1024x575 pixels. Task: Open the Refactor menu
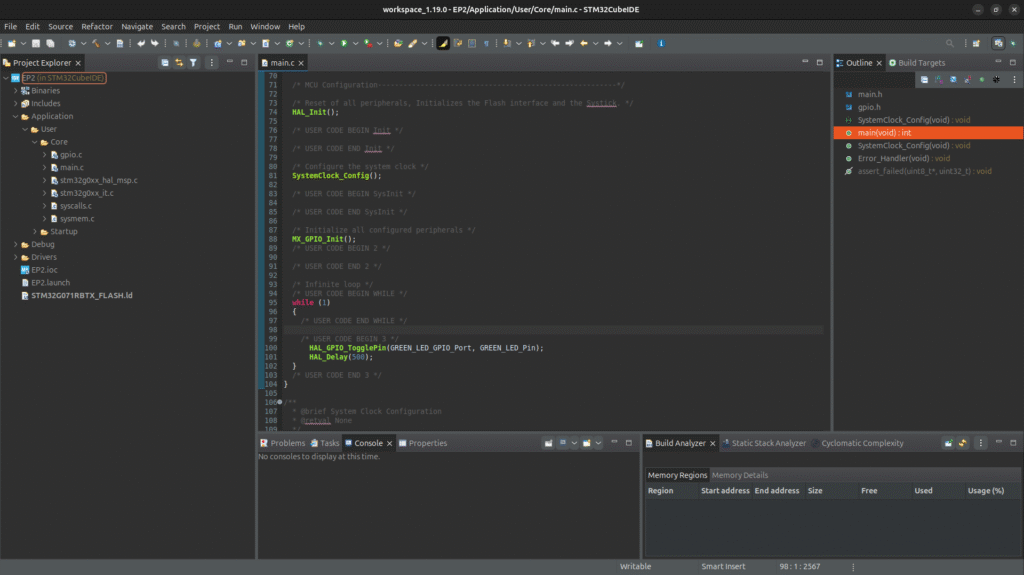[97, 26]
